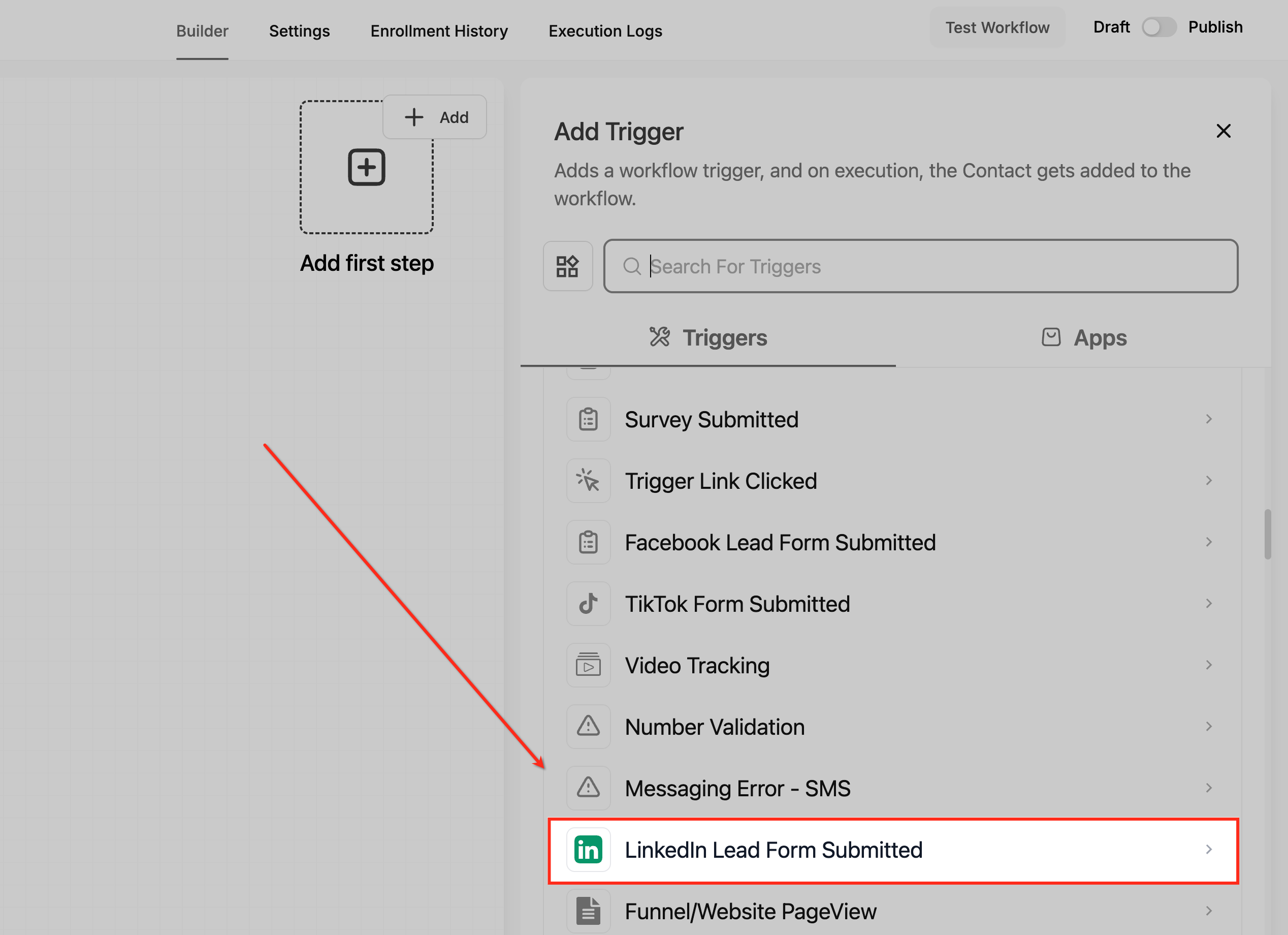This screenshot has width=1288, height=935.
Task: Expand Facebook Lead Form Submitted chevron
Action: click(x=1208, y=542)
